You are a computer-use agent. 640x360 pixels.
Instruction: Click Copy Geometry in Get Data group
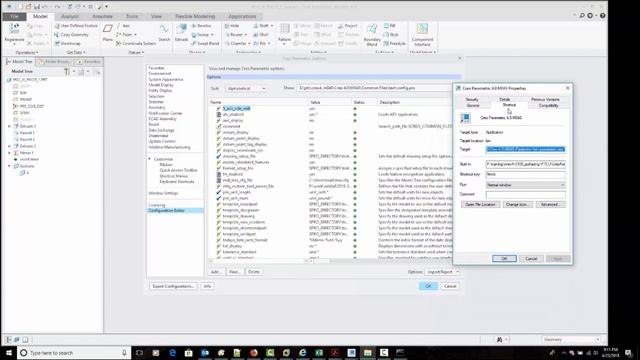point(71,35)
